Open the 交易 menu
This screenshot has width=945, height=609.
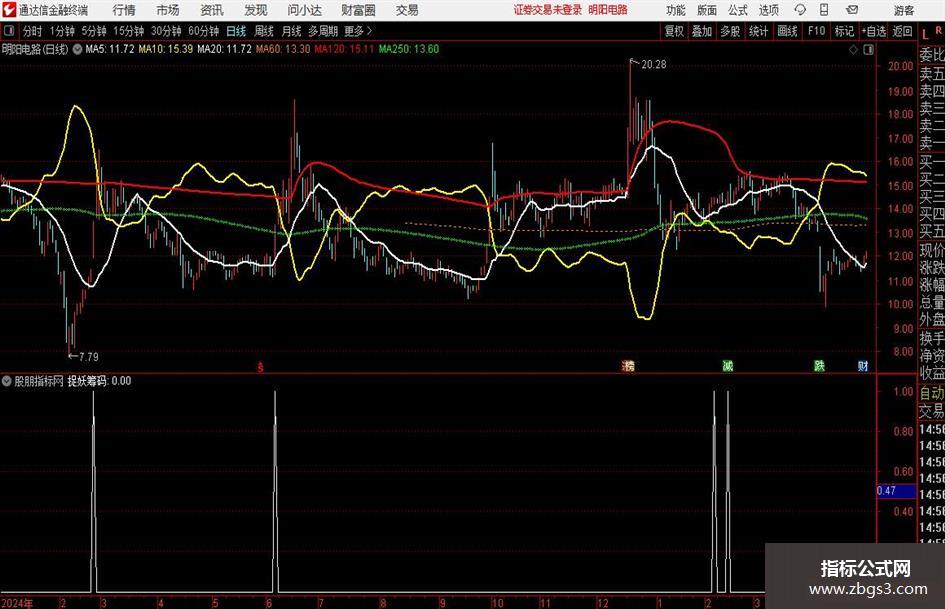tap(407, 10)
